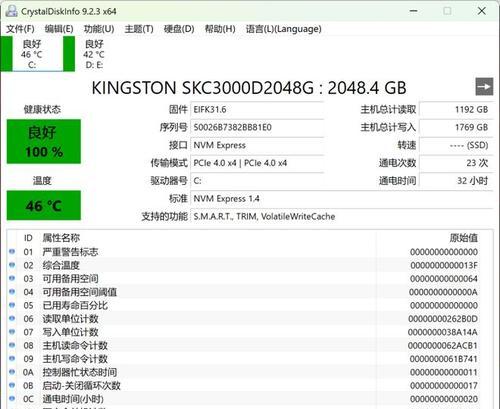The width and height of the screenshot is (500, 409).
Task: Open the 主题(T) menu
Action: [x=139, y=29]
